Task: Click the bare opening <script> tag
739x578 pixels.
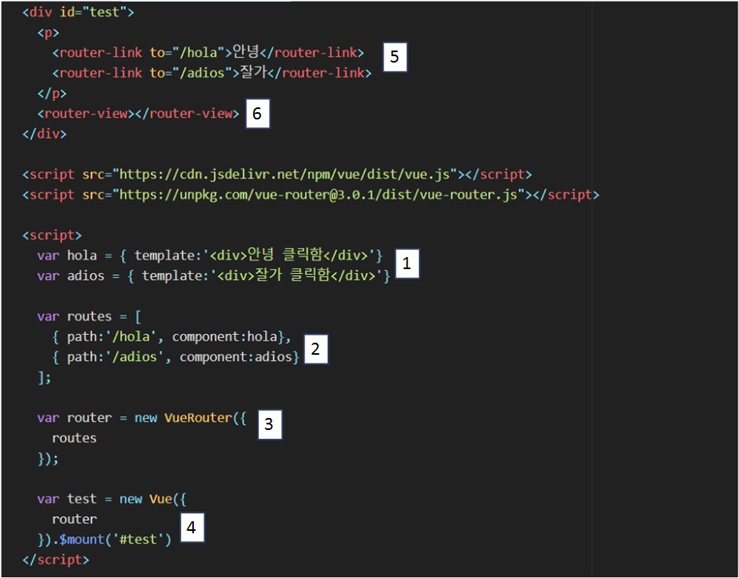Action: (52, 235)
